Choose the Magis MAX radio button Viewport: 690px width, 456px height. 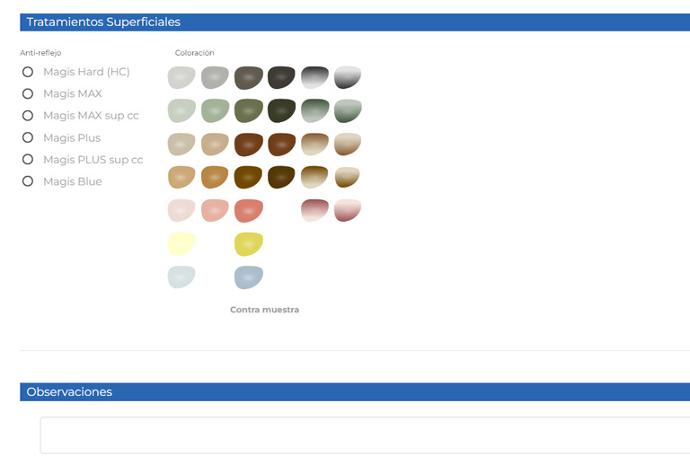[28, 94]
